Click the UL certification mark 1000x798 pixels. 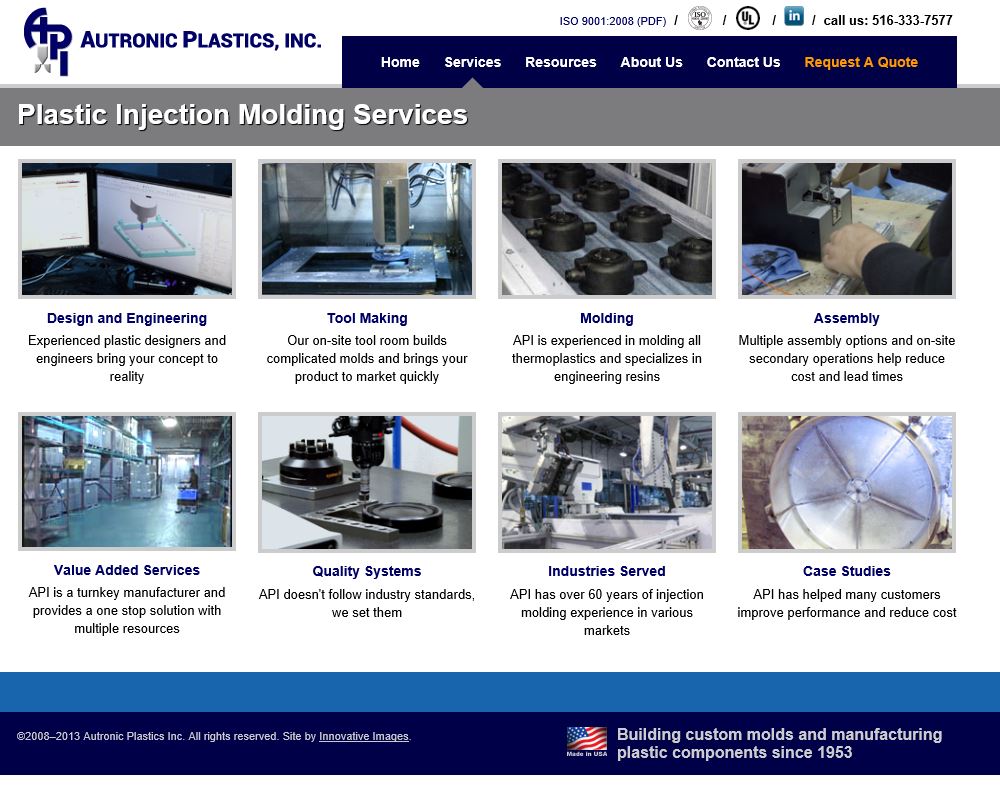click(x=747, y=17)
